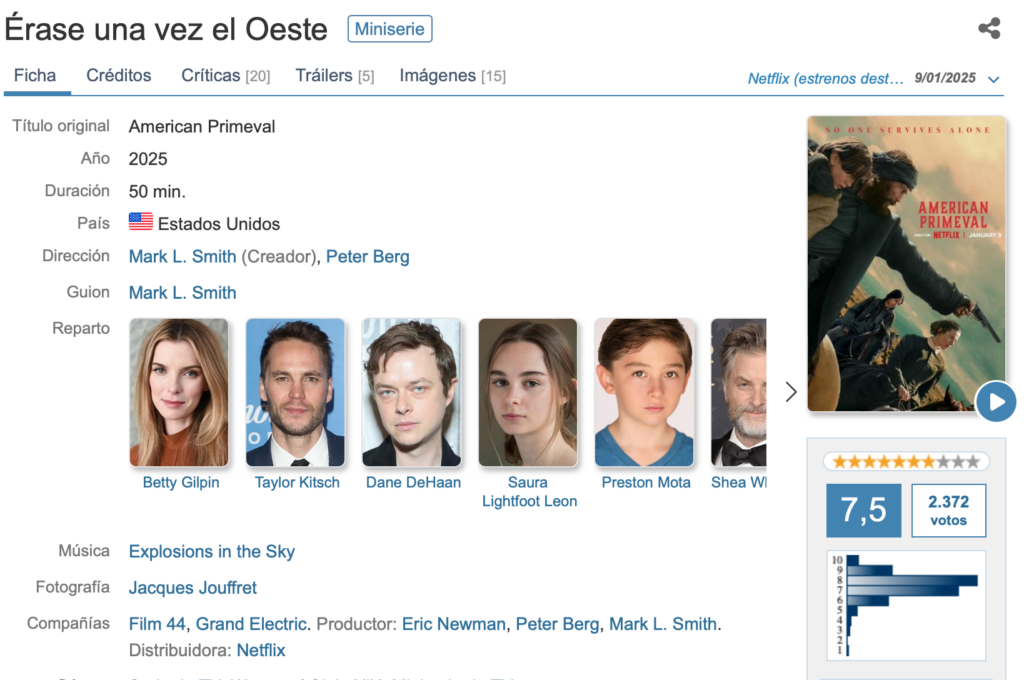
Task: Click Taylor Kitsch's portrait
Action: [296, 392]
